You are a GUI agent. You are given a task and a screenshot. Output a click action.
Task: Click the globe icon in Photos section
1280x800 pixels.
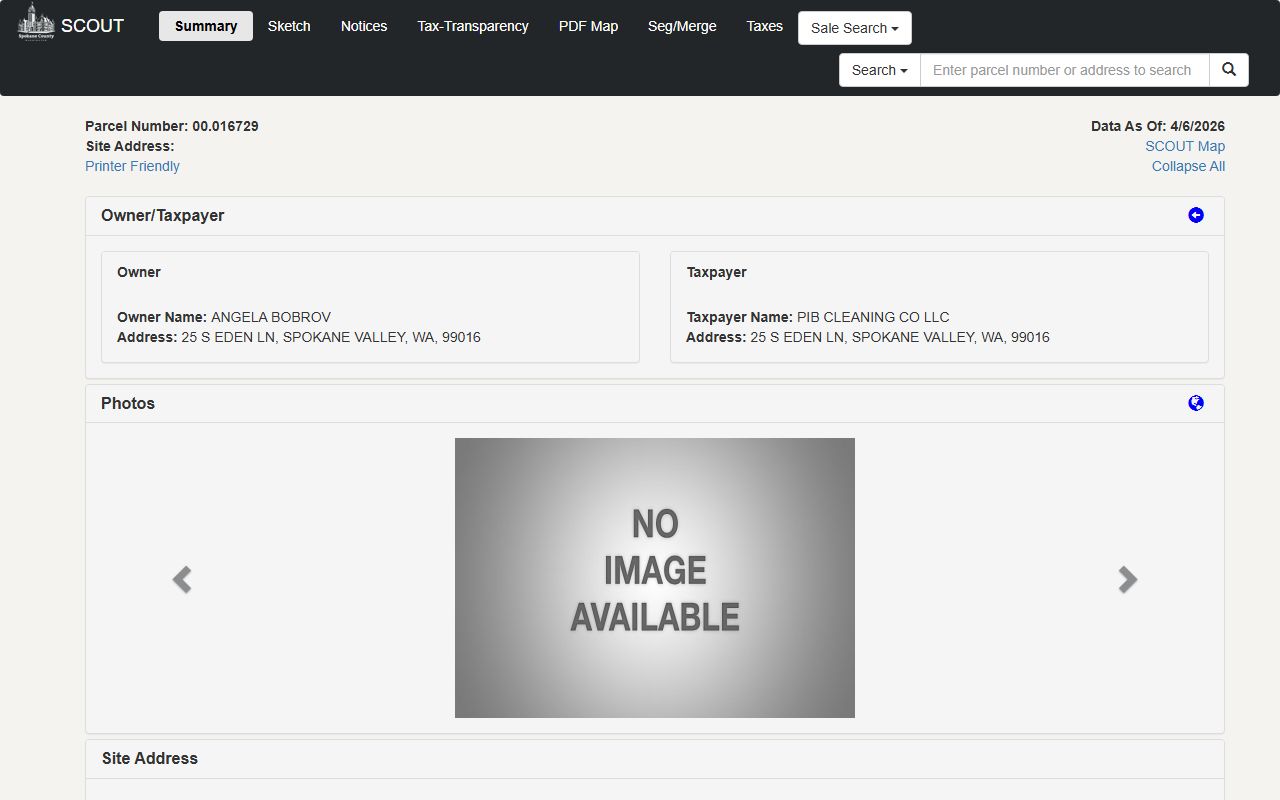[x=1195, y=403]
